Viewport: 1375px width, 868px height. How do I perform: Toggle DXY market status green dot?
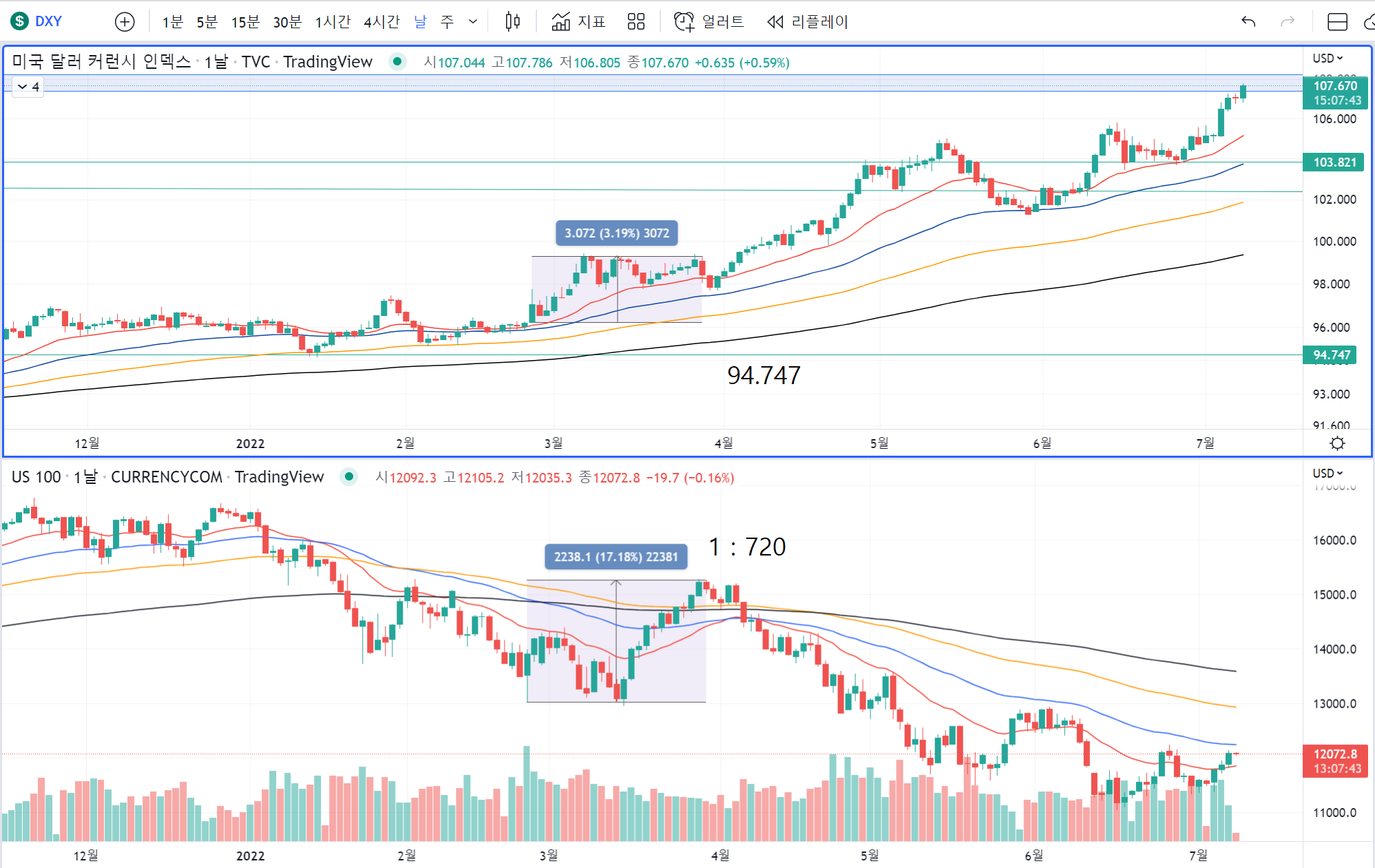pos(397,62)
